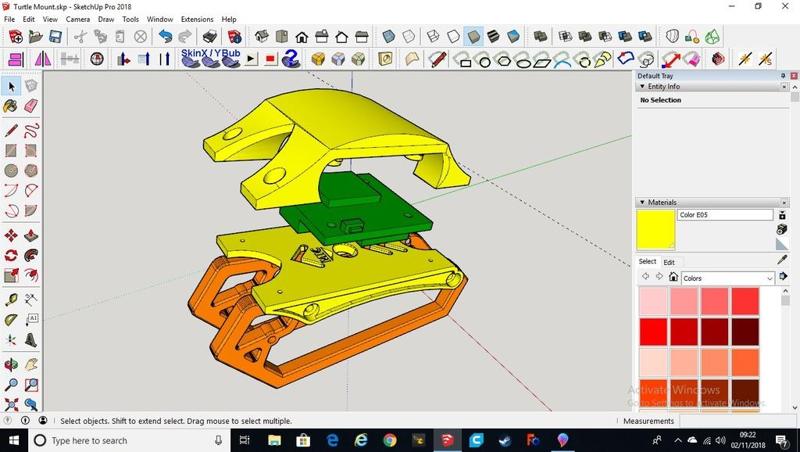Screen dimensions: 800x452
Task: Pick the Follow Me tool
Action: pos(31,255)
